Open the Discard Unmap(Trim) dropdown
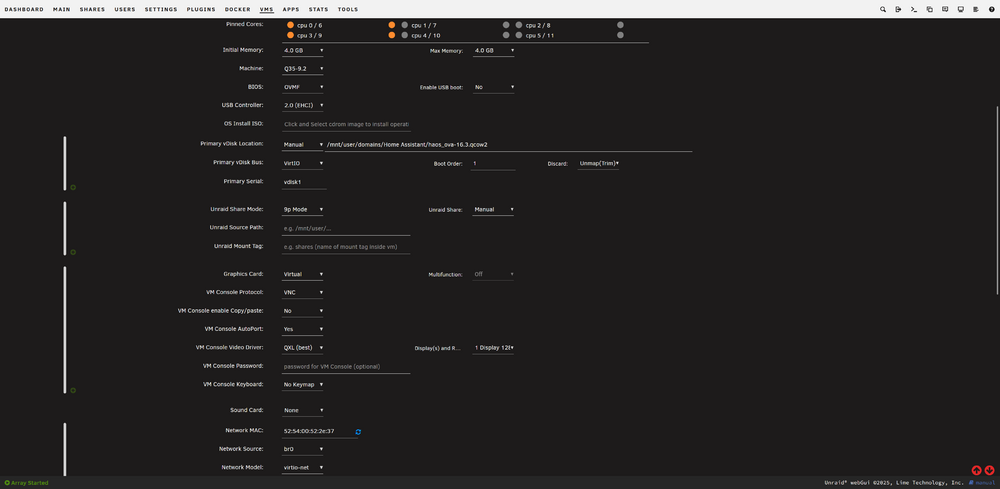Image resolution: width=1000 pixels, height=489 pixels. [x=598, y=163]
